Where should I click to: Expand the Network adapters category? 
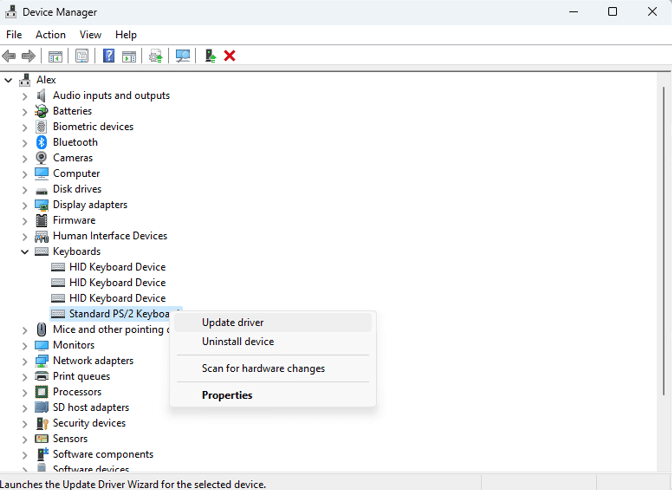click(x=25, y=361)
